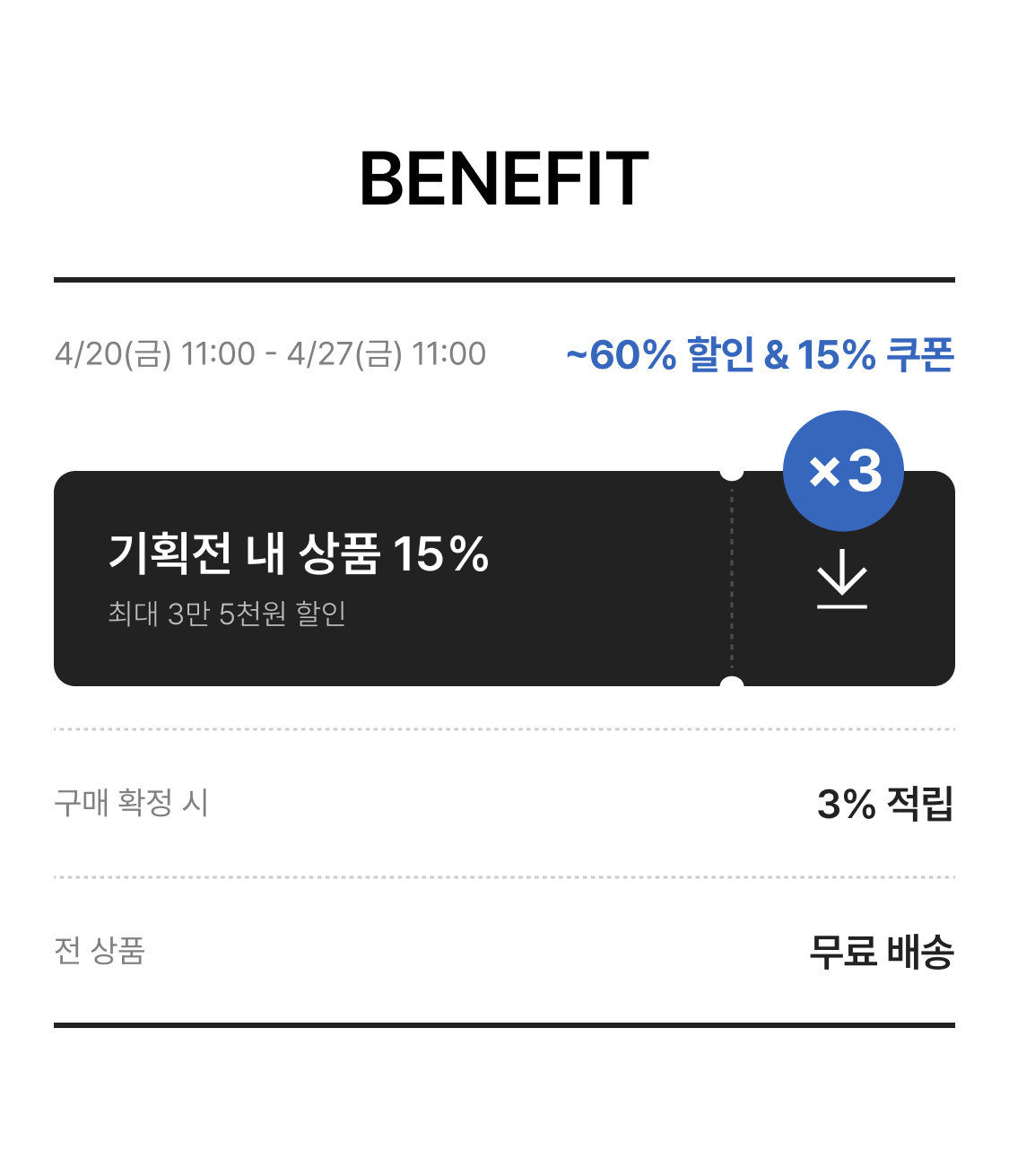Tap the blue ×3 badge

tap(843, 470)
